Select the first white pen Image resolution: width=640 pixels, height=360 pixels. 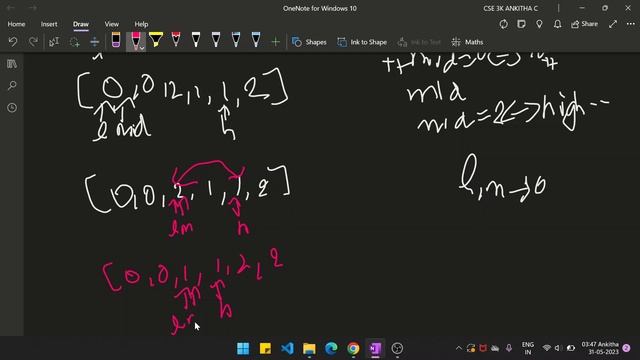[x=196, y=40]
